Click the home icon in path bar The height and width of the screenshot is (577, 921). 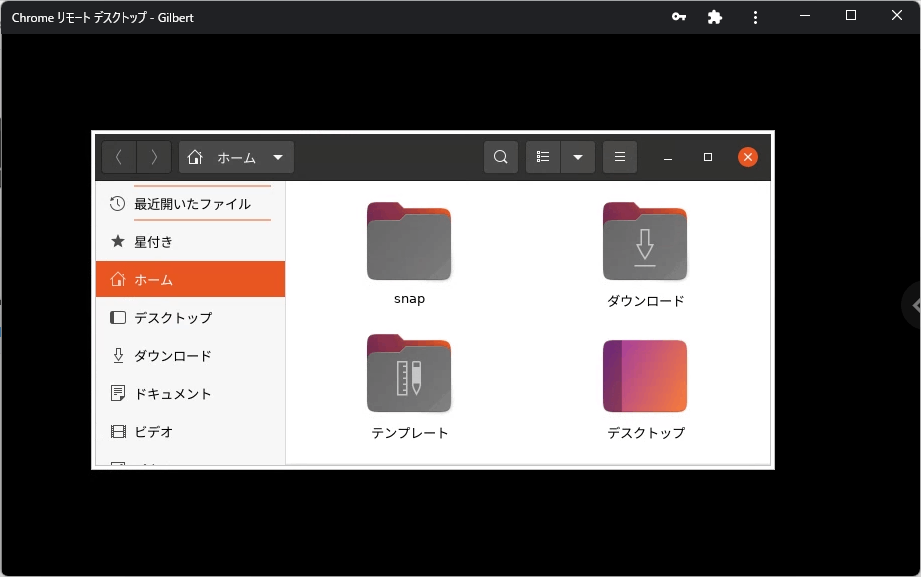click(x=195, y=157)
